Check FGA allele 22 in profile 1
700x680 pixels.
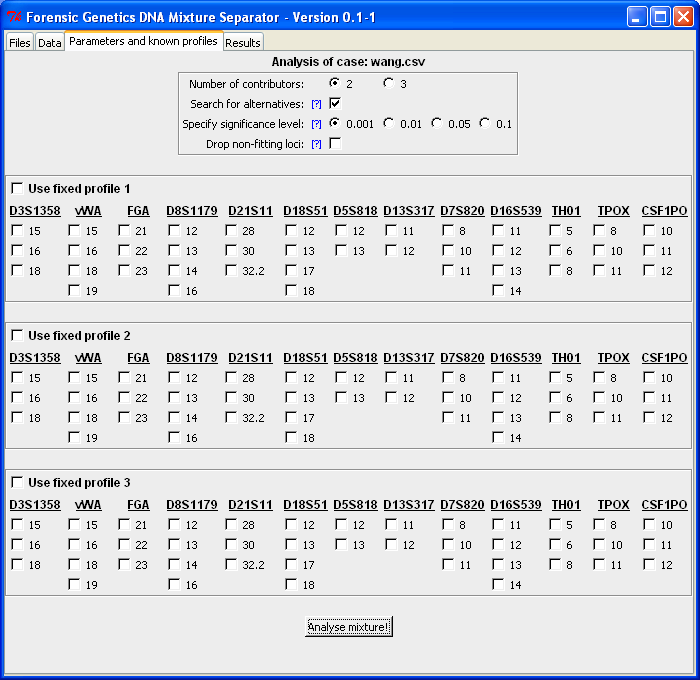[125, 250]
